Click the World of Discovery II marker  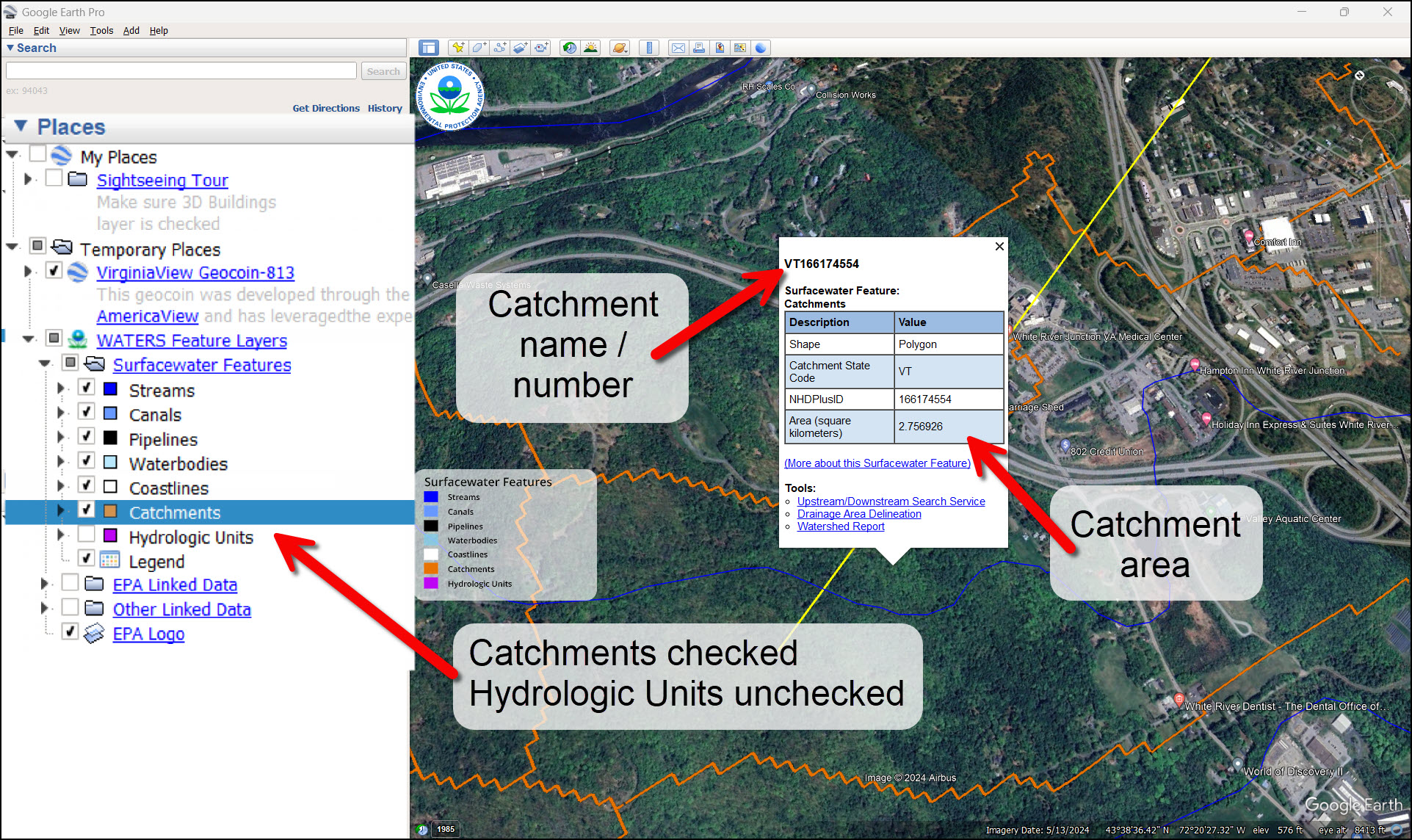[1237, 764]
